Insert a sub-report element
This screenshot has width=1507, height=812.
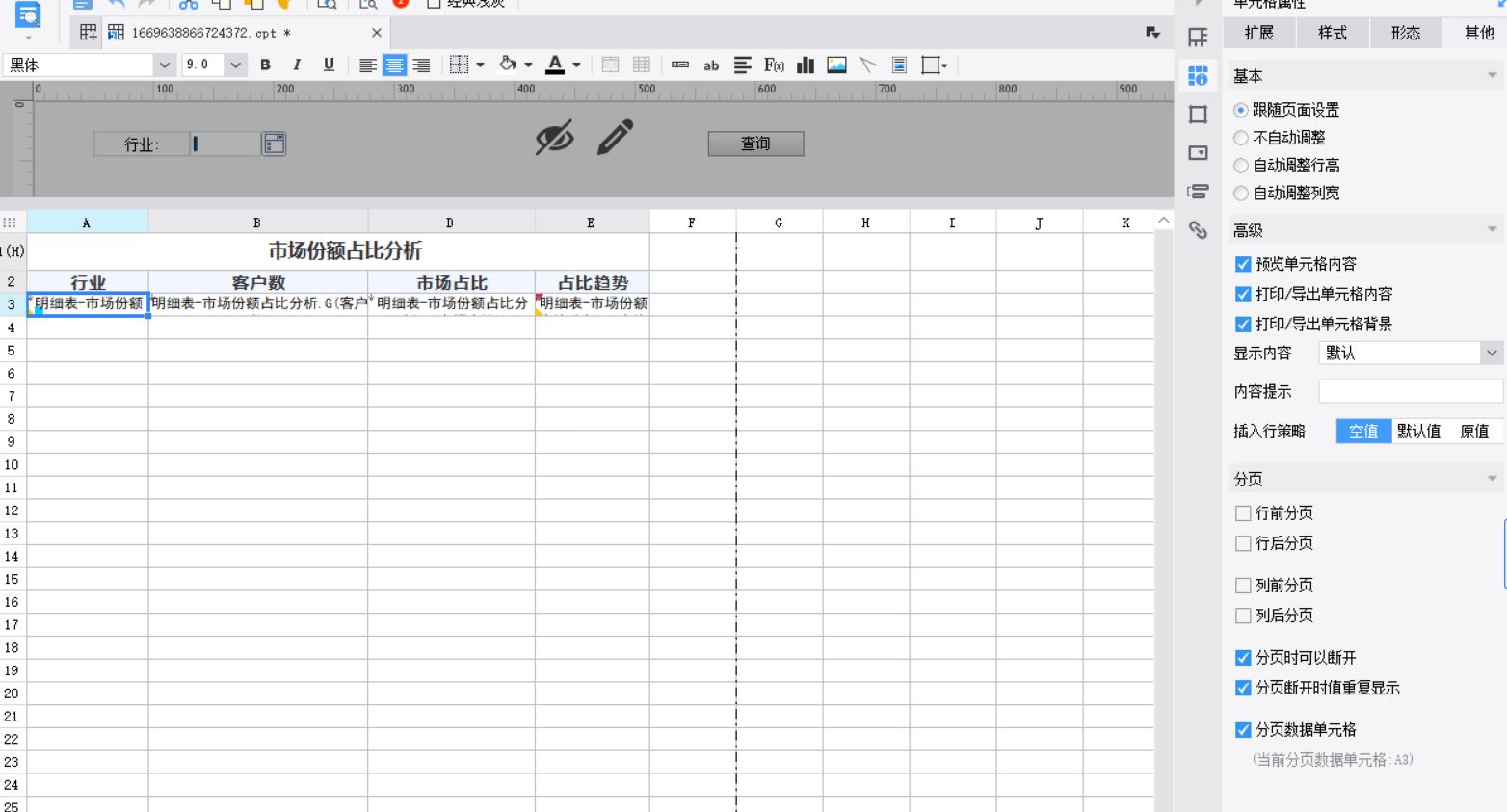tap(899, 65)
